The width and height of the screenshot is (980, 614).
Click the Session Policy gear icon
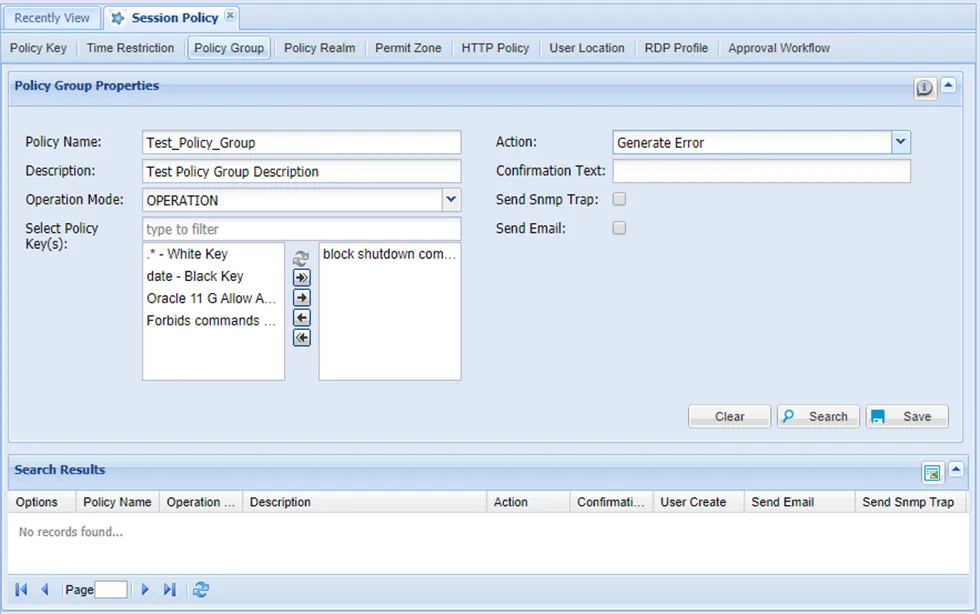tap(118, 18)
